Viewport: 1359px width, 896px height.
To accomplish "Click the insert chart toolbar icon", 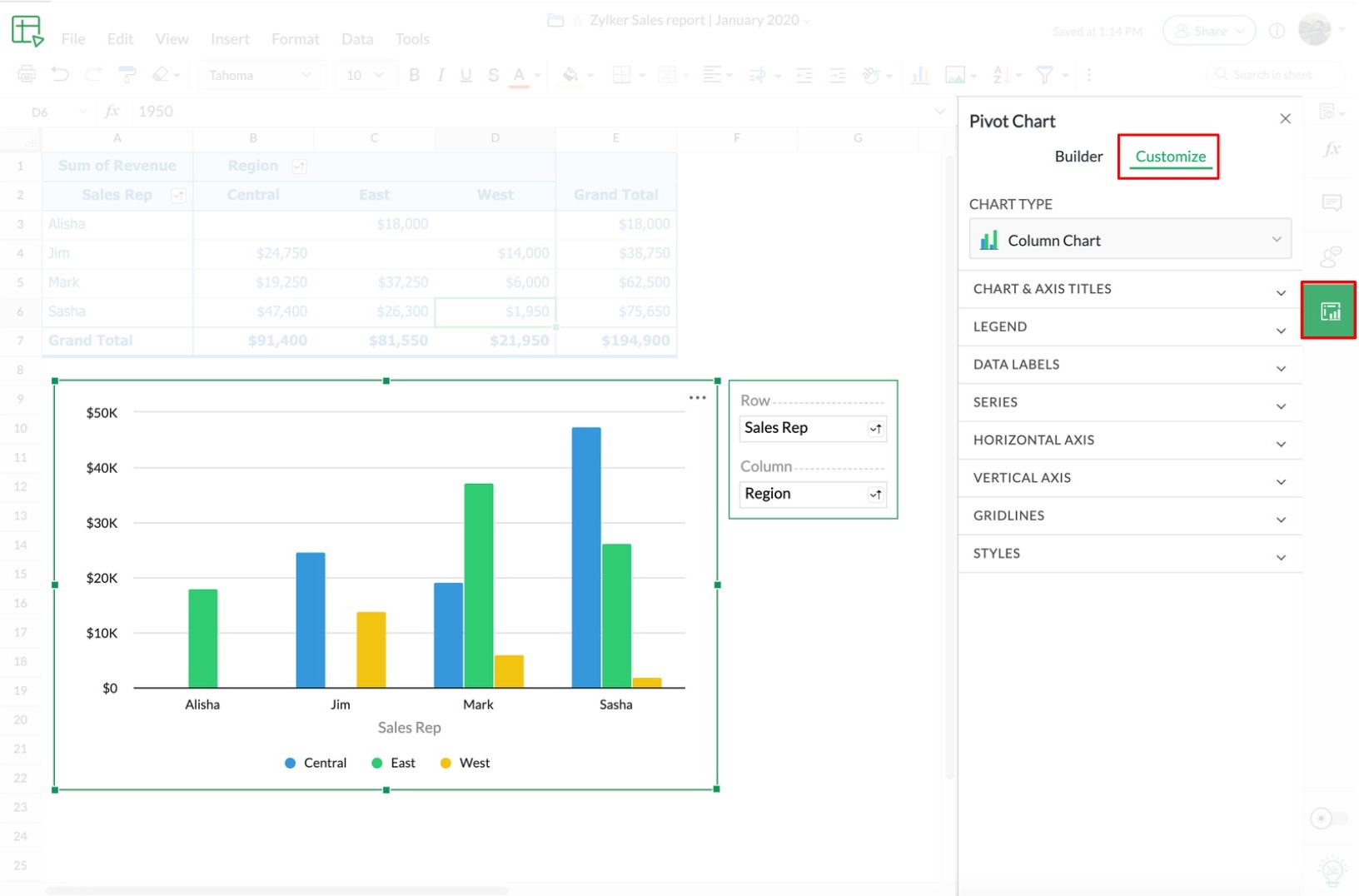I will (x=920, y=75).
